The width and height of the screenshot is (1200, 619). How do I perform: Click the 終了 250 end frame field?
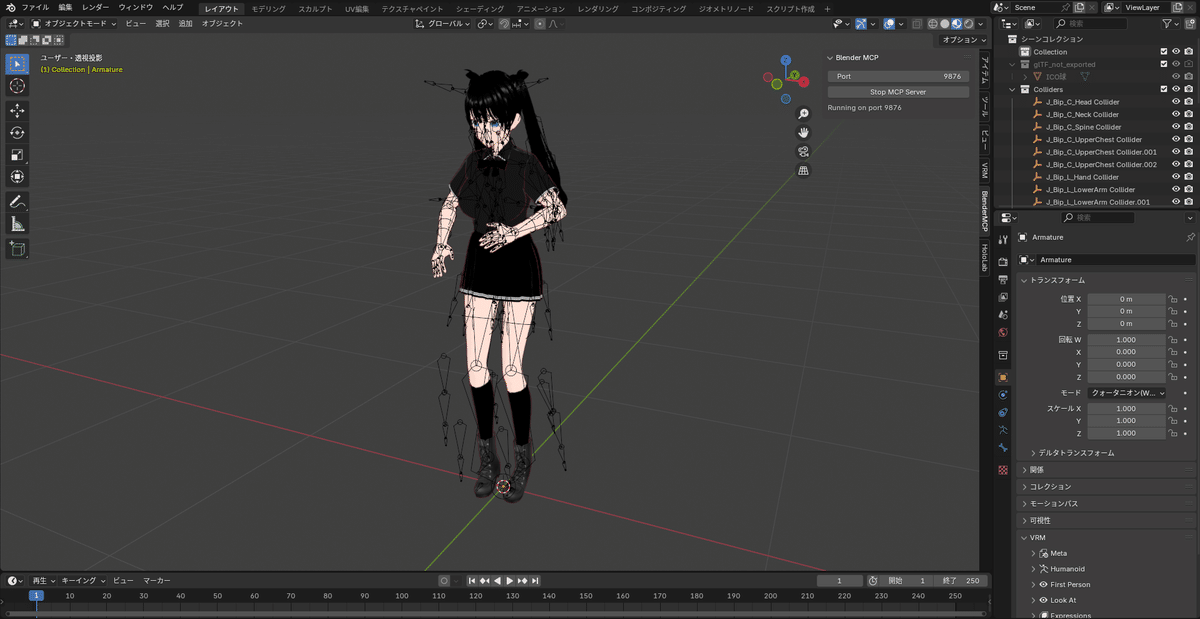(962, 580)
